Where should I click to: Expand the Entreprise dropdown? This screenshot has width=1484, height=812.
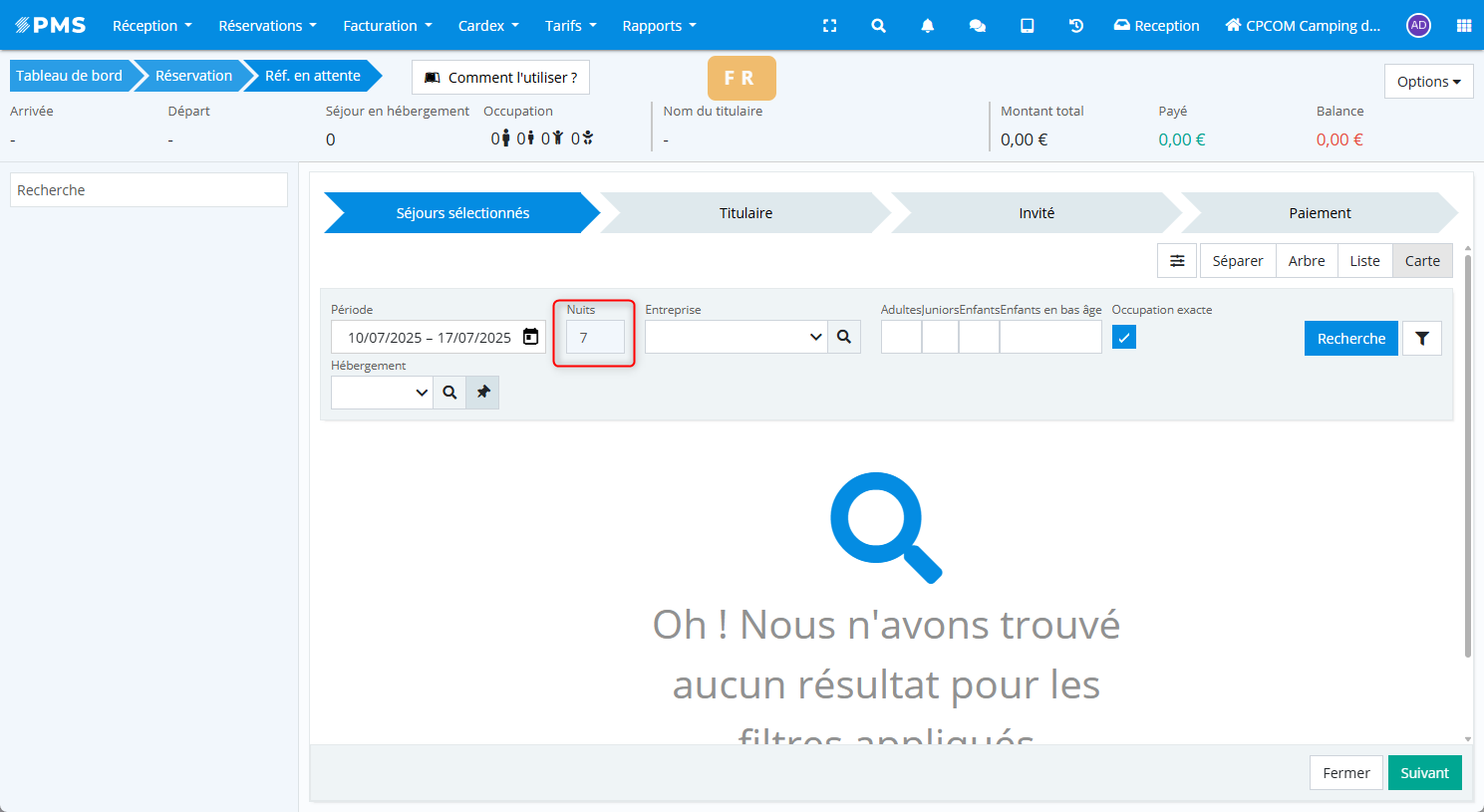[815, 337]
